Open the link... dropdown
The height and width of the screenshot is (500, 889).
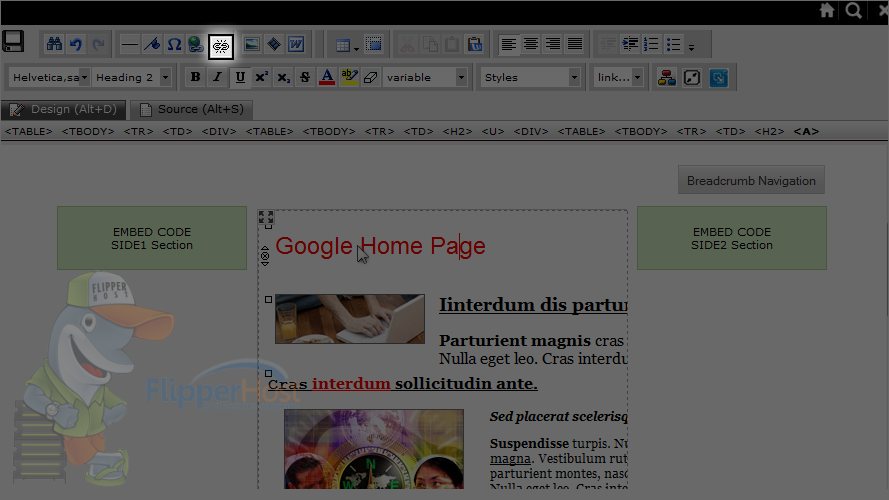pyautogui.click(x=619, y=77)
